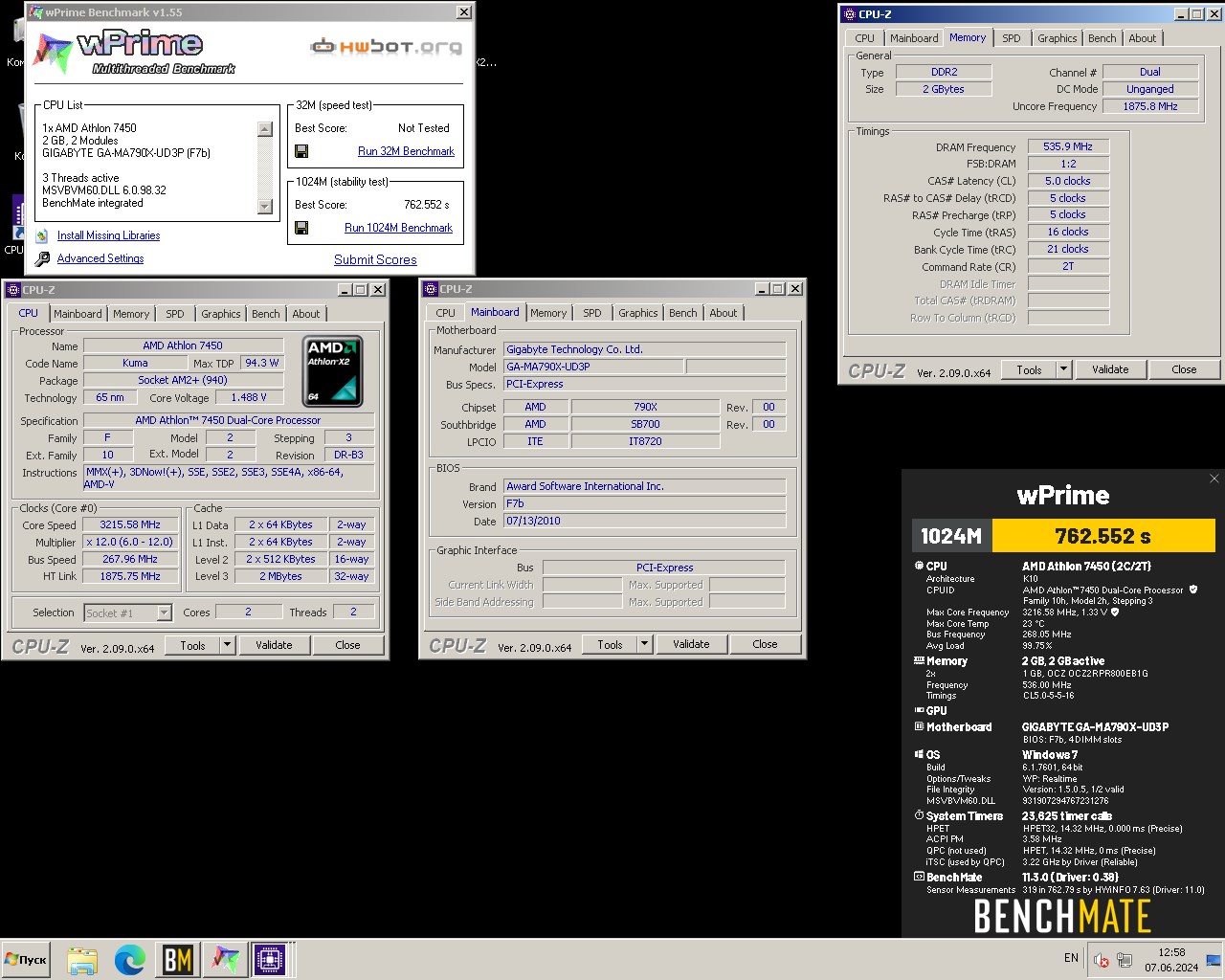Click the AMD Athlon X2 processor logo
The height and width of the screenshot is (980, 1225).
(x=332, y=370)
